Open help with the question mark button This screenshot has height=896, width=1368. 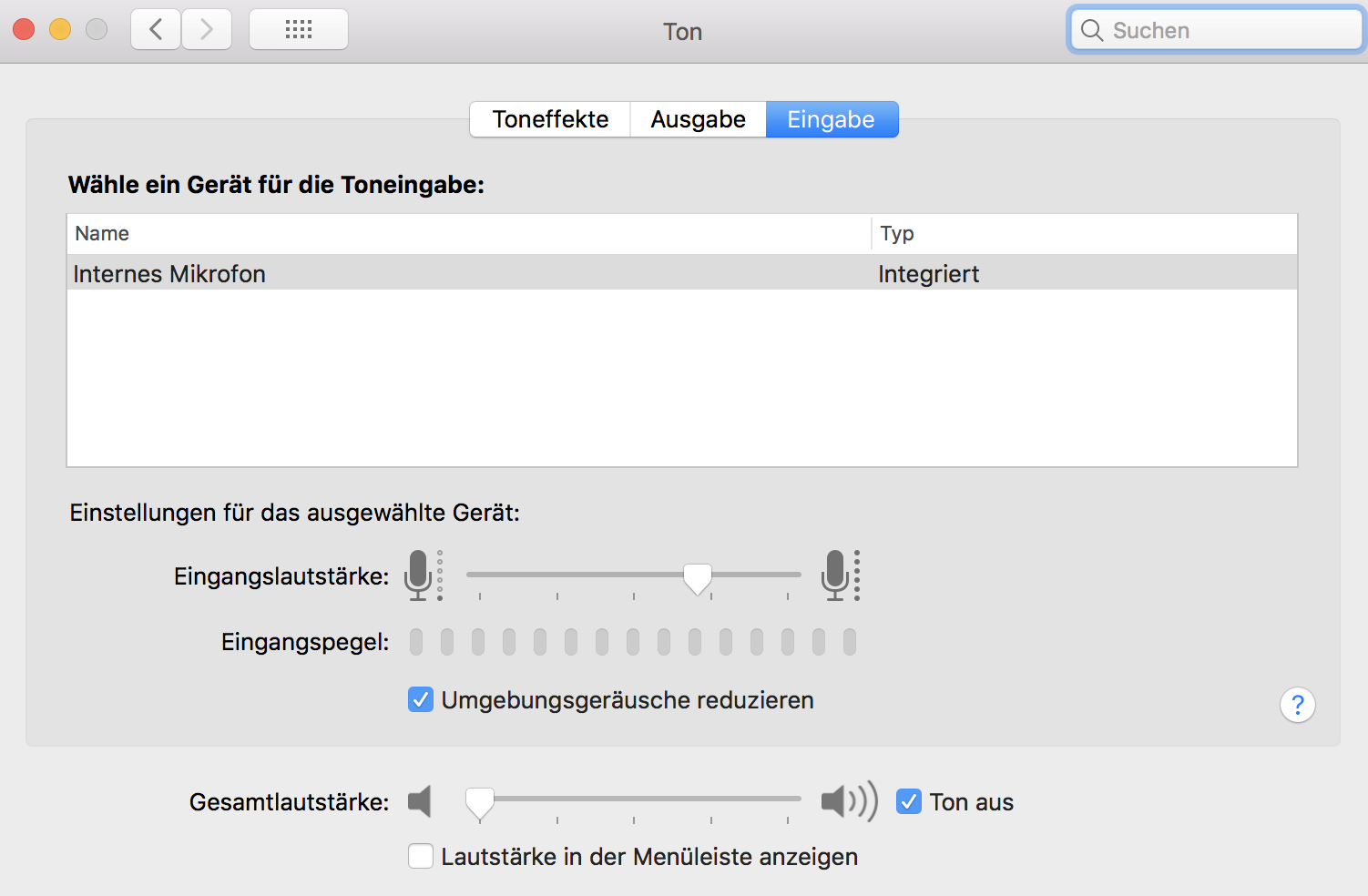[1297, 705]
